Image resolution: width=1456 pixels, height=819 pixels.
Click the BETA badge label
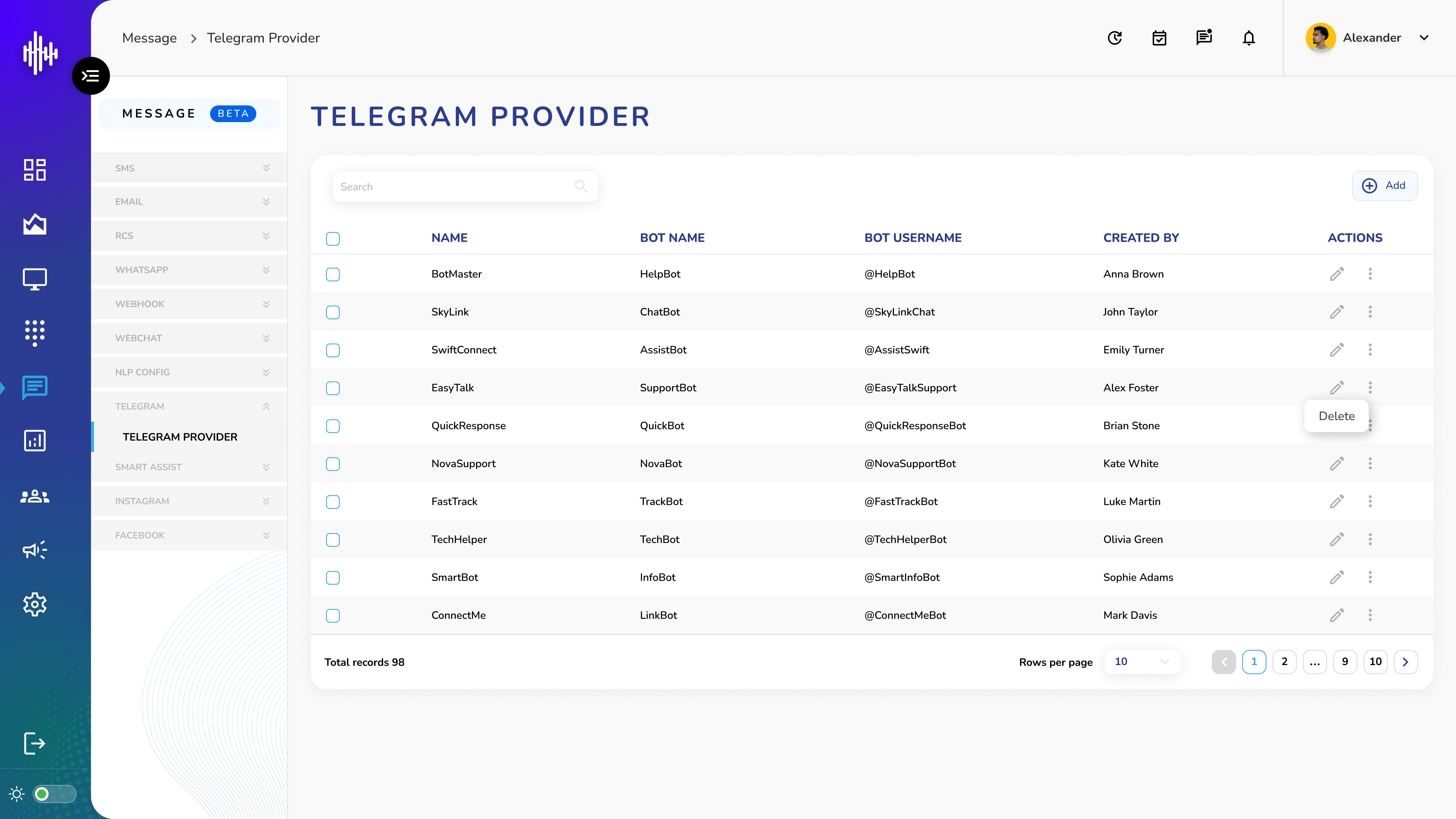click(233, 113)
